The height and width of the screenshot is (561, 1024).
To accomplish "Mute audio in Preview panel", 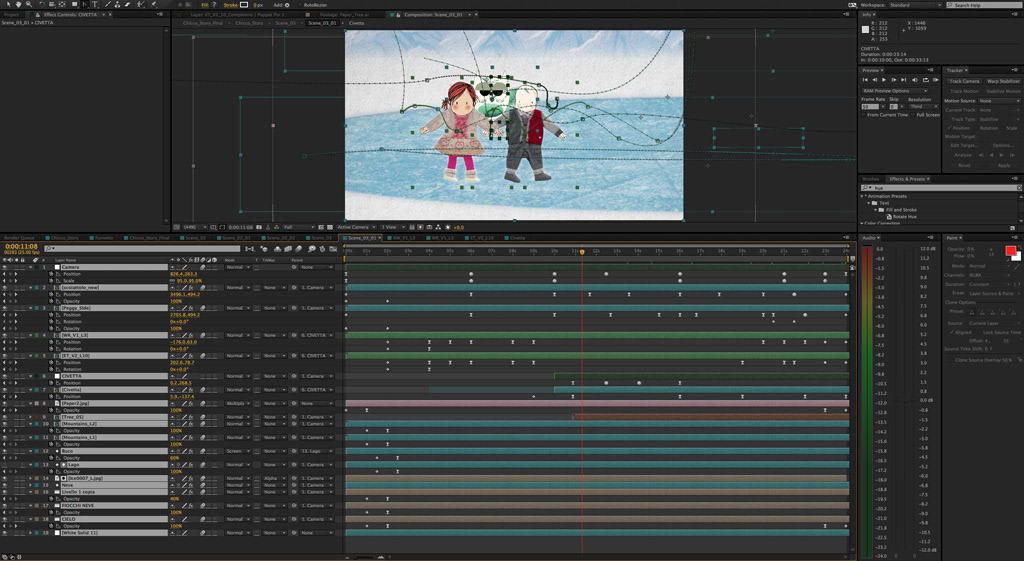I will coord(914,80).
